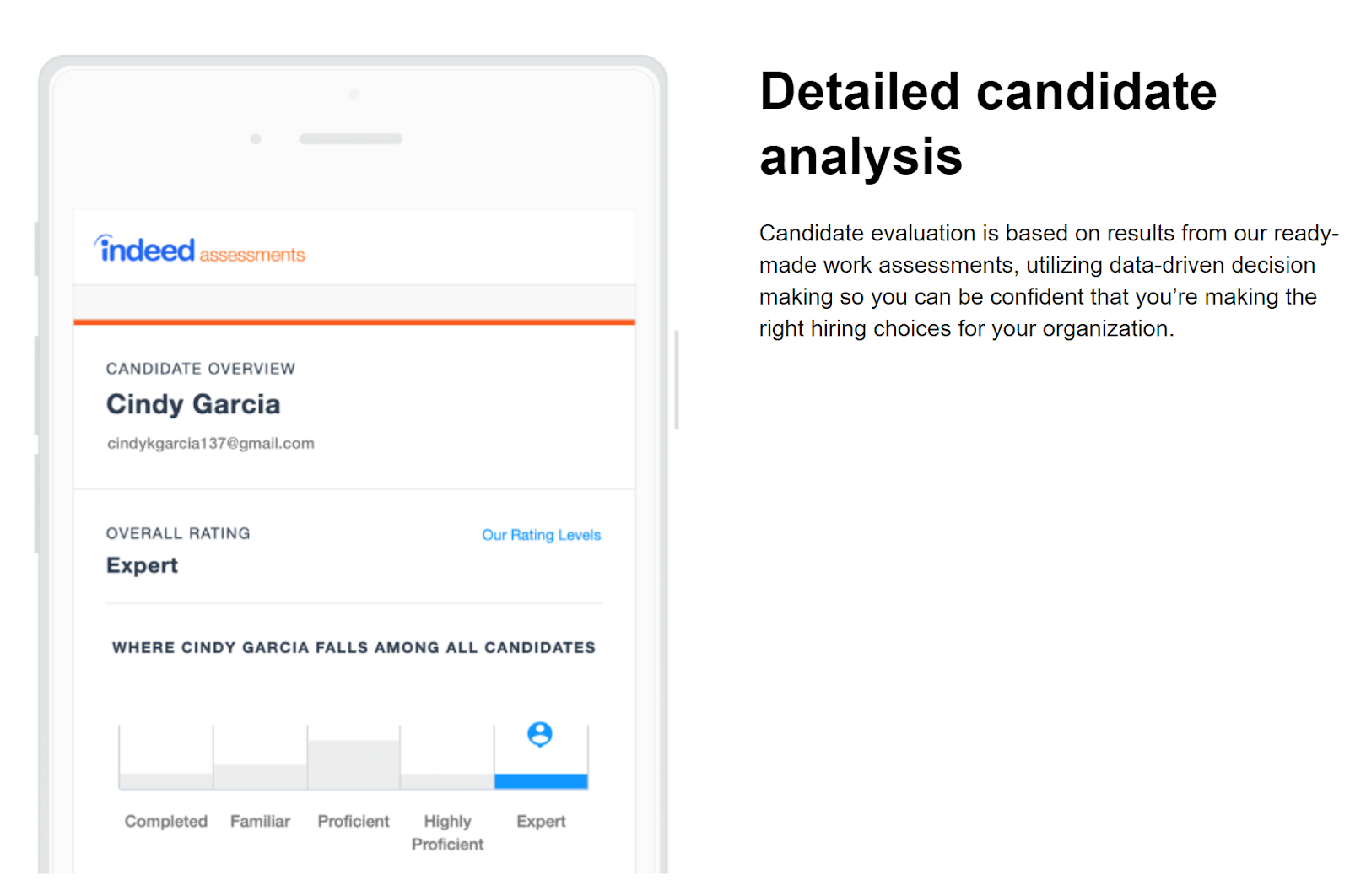This screenshot has width=1350, height=896.
Task: Select the Familiar label under the chart
Action: [x=260, y=821]
